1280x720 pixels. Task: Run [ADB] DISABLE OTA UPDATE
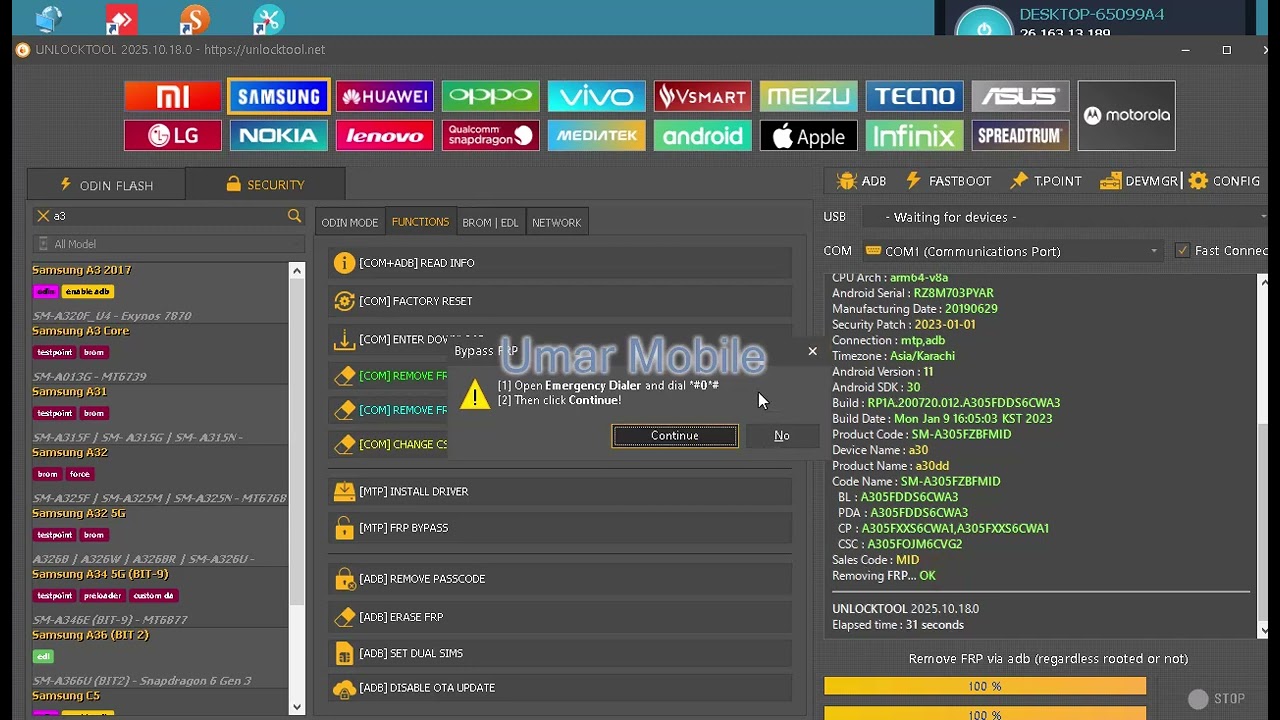(x=560, y=688)
